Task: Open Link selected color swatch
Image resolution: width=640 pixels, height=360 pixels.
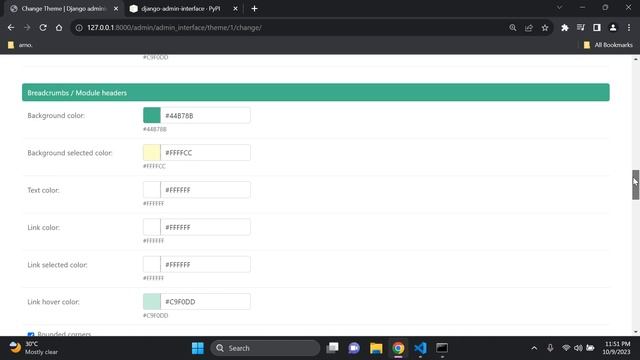Action: click(x=152, y=264)
